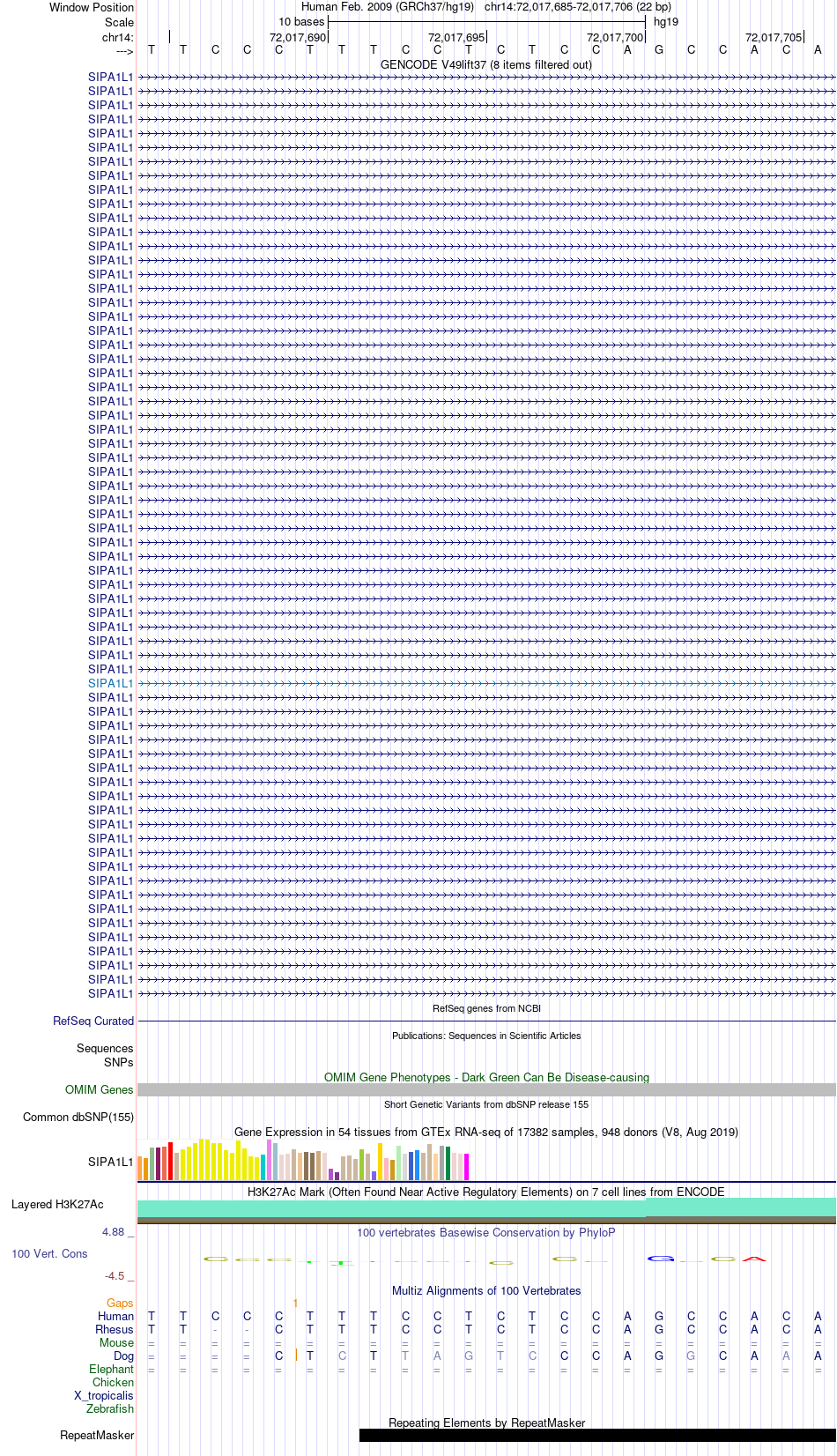837x1456 pixels.
Task: Select the light-blue highlighted SIPA1L1 transcript label
Action: [x=110, y=683]
